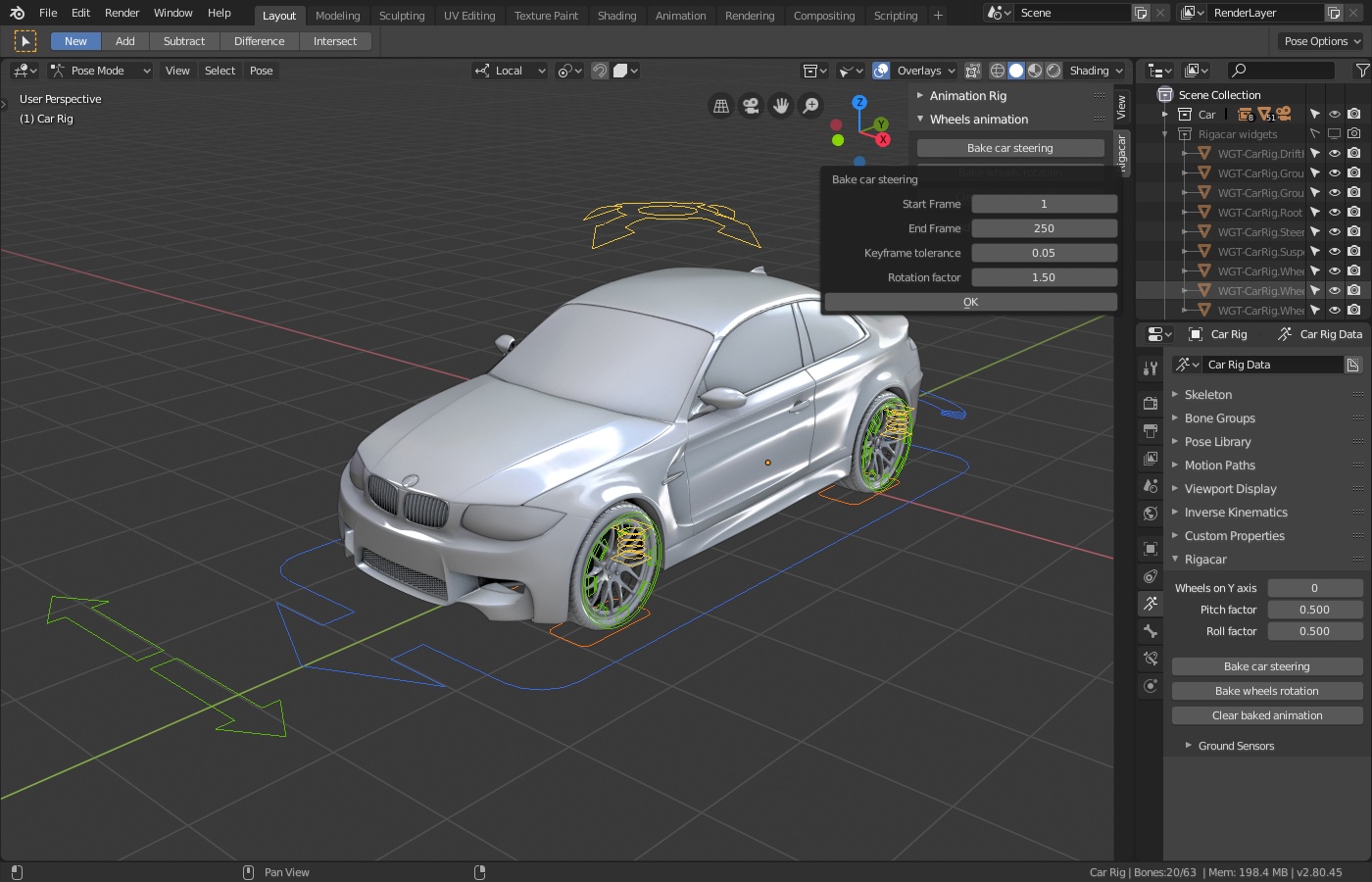
Task: Click the pan view hand icon
Action: [781, 106]
